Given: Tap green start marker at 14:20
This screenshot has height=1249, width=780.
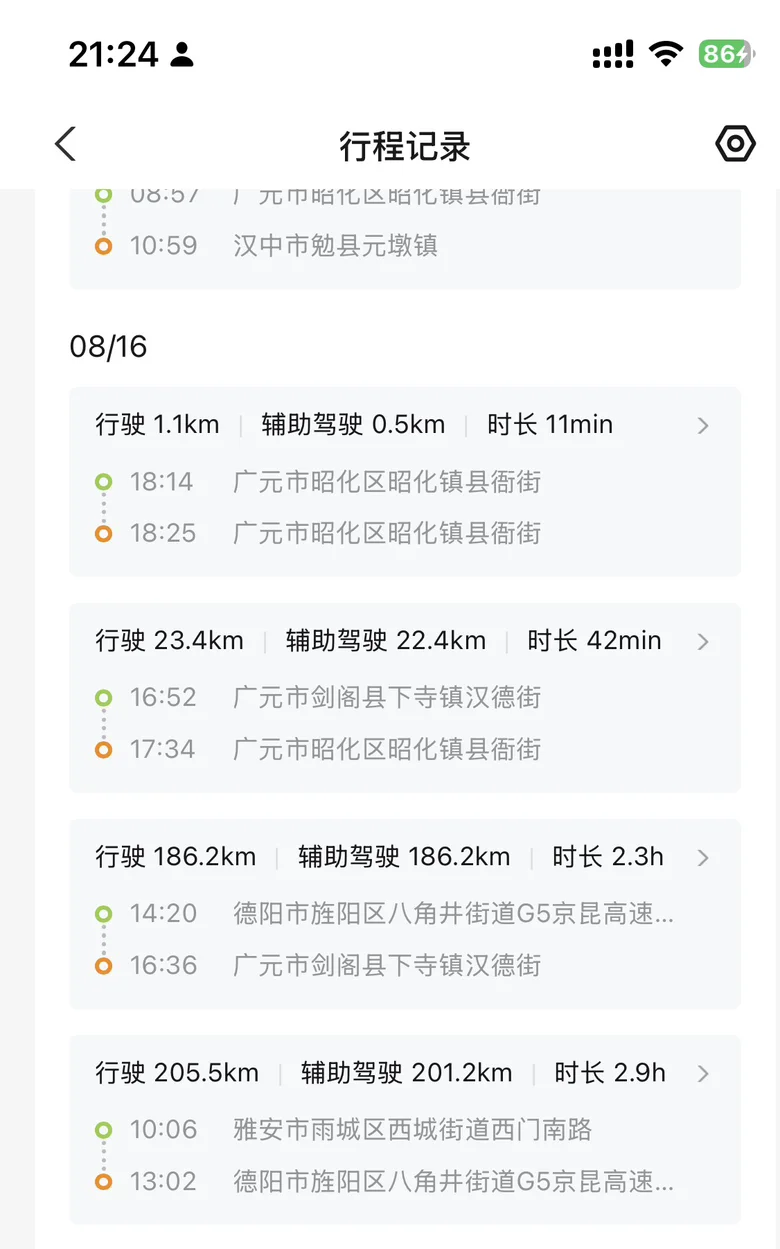Looking at the screenshot, I should (x=103, y=913).
